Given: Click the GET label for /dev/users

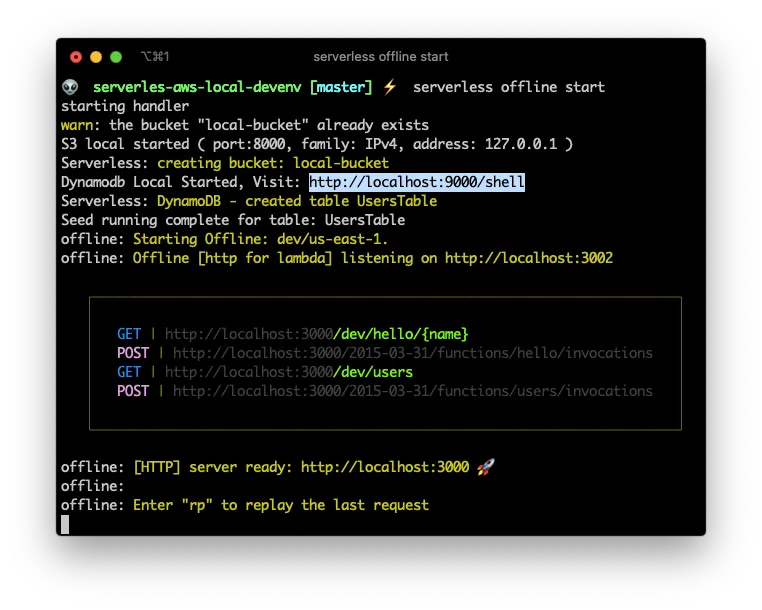Looking at the screenshot, I should click(129, 372).
